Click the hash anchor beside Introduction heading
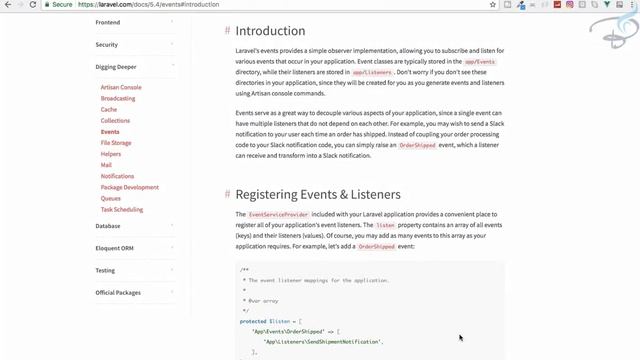The width and height of the screenshot is (640, 360). (227, 31)
